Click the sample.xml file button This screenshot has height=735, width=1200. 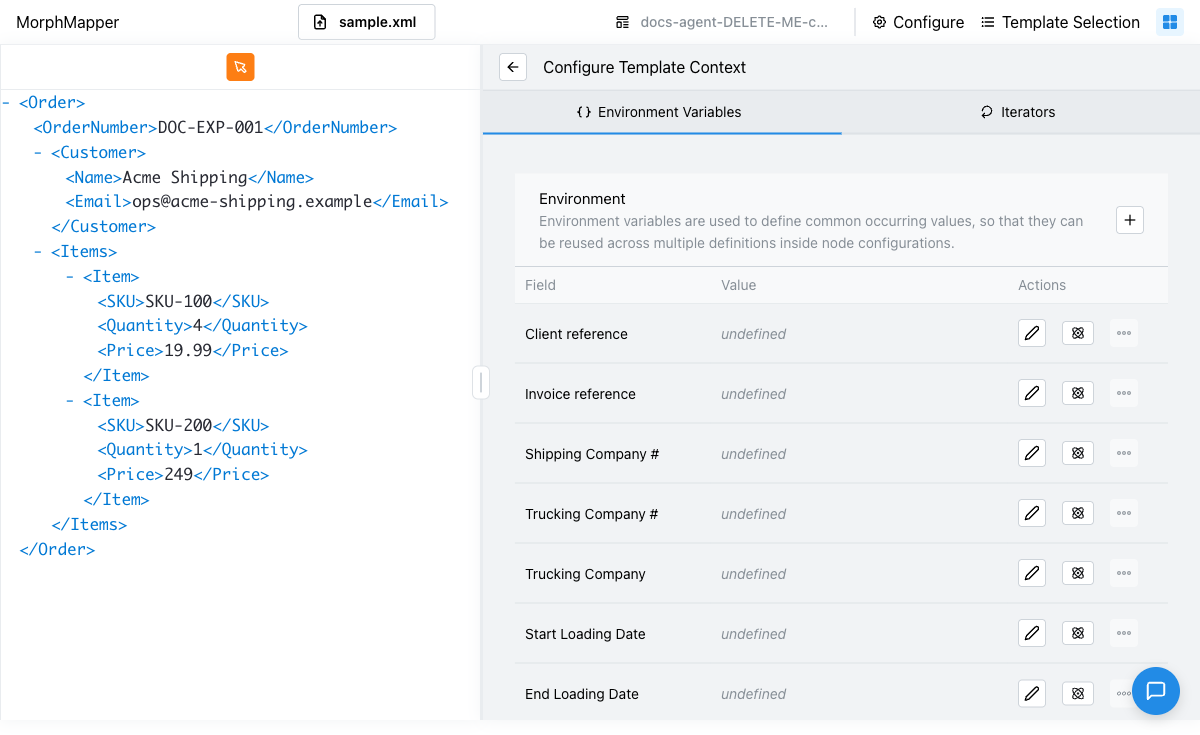click(366, 22)
